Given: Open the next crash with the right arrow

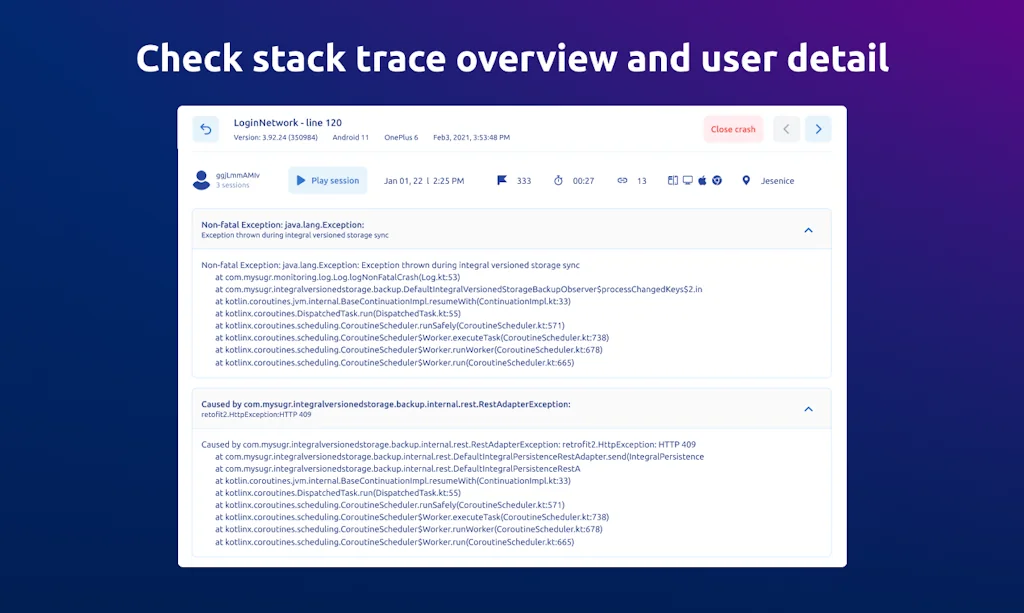Looking at the screenshot, I should (x=818, y=129).
